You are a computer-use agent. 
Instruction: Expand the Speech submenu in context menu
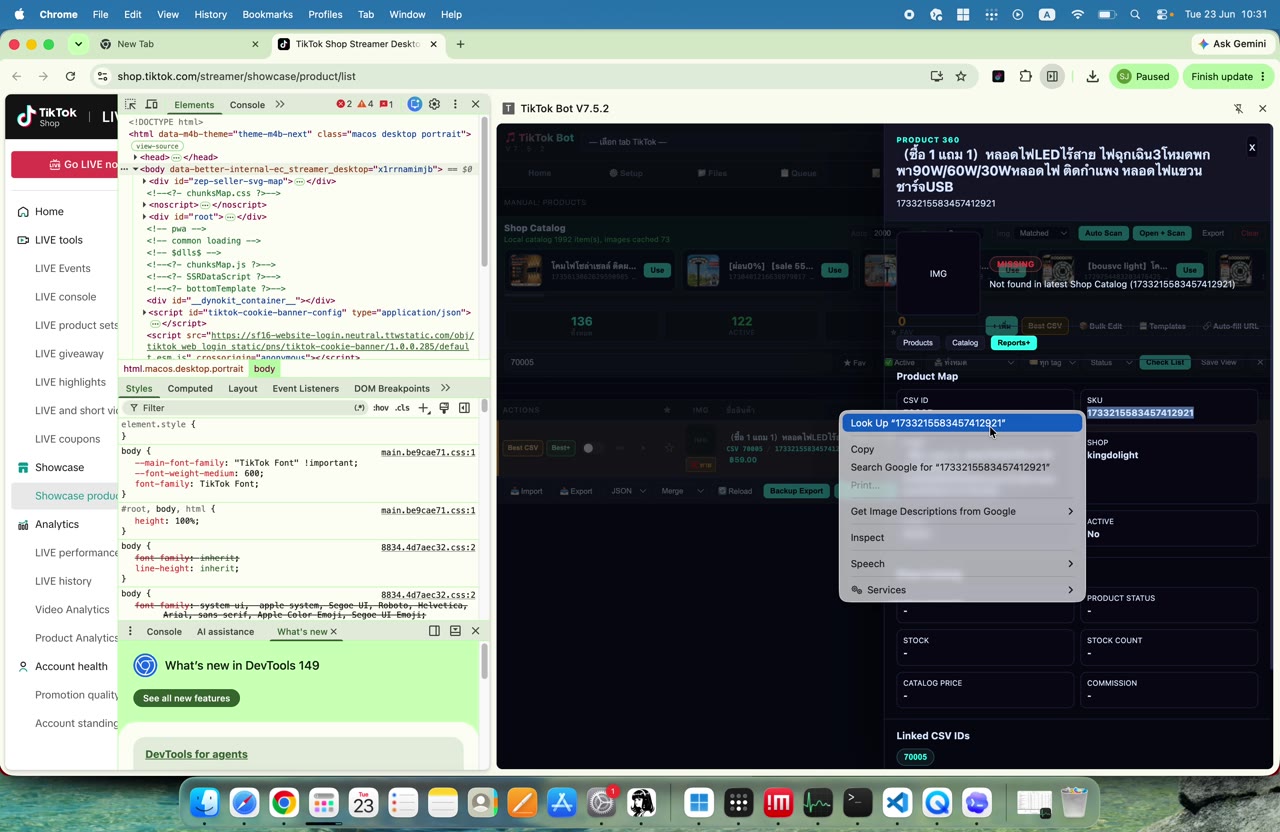point(962,564)
